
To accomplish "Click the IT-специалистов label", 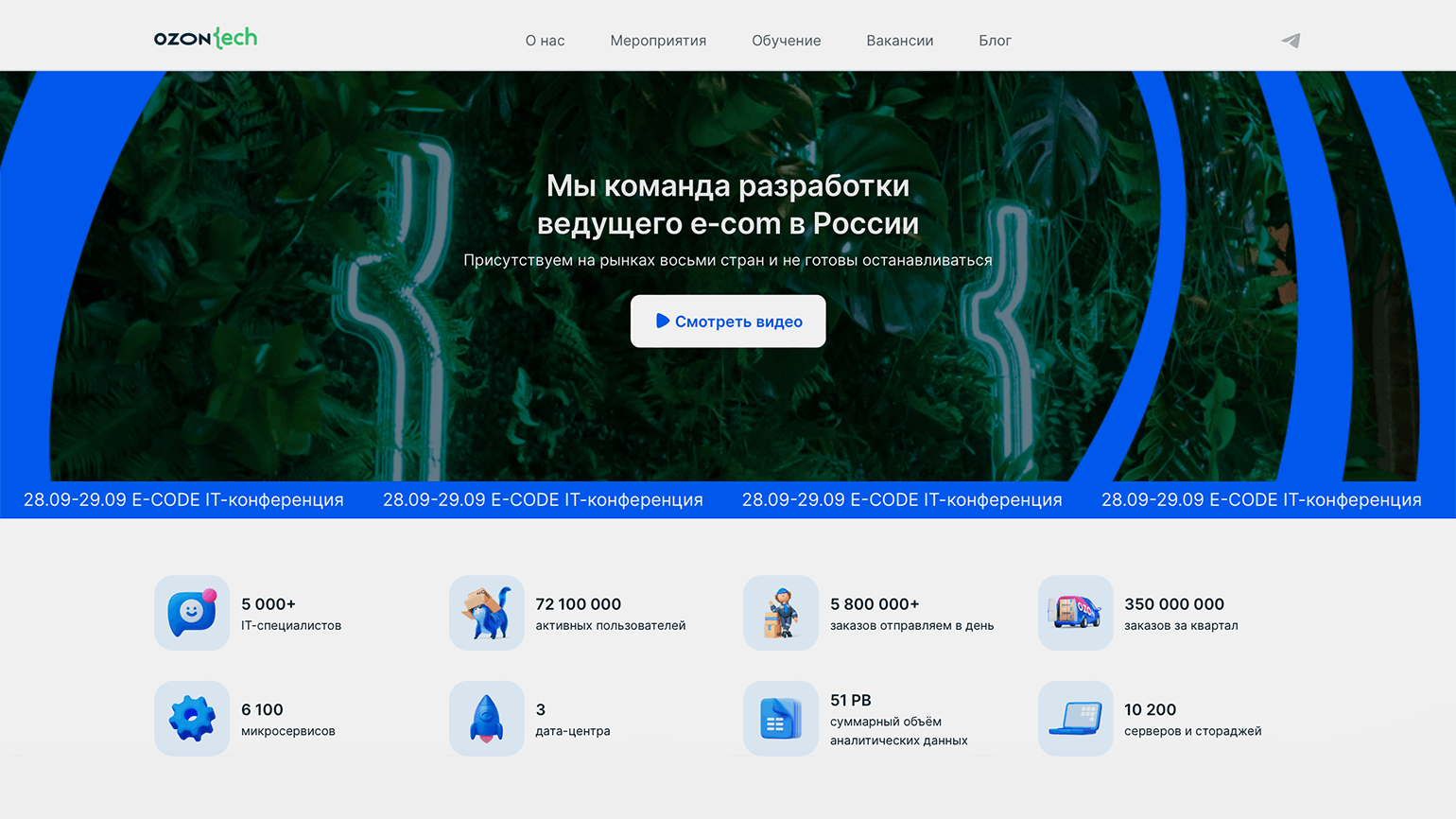I will click(x=291, y=625).
